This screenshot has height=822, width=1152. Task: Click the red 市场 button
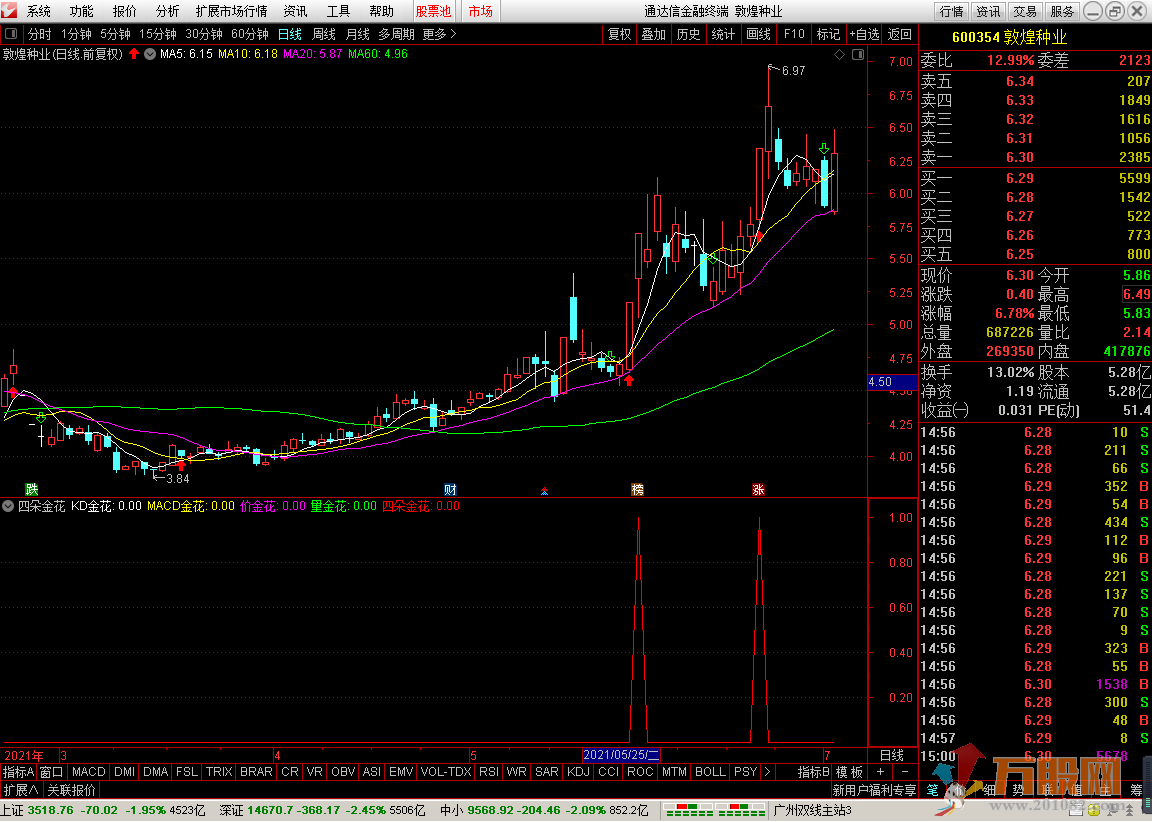[480, 11]
